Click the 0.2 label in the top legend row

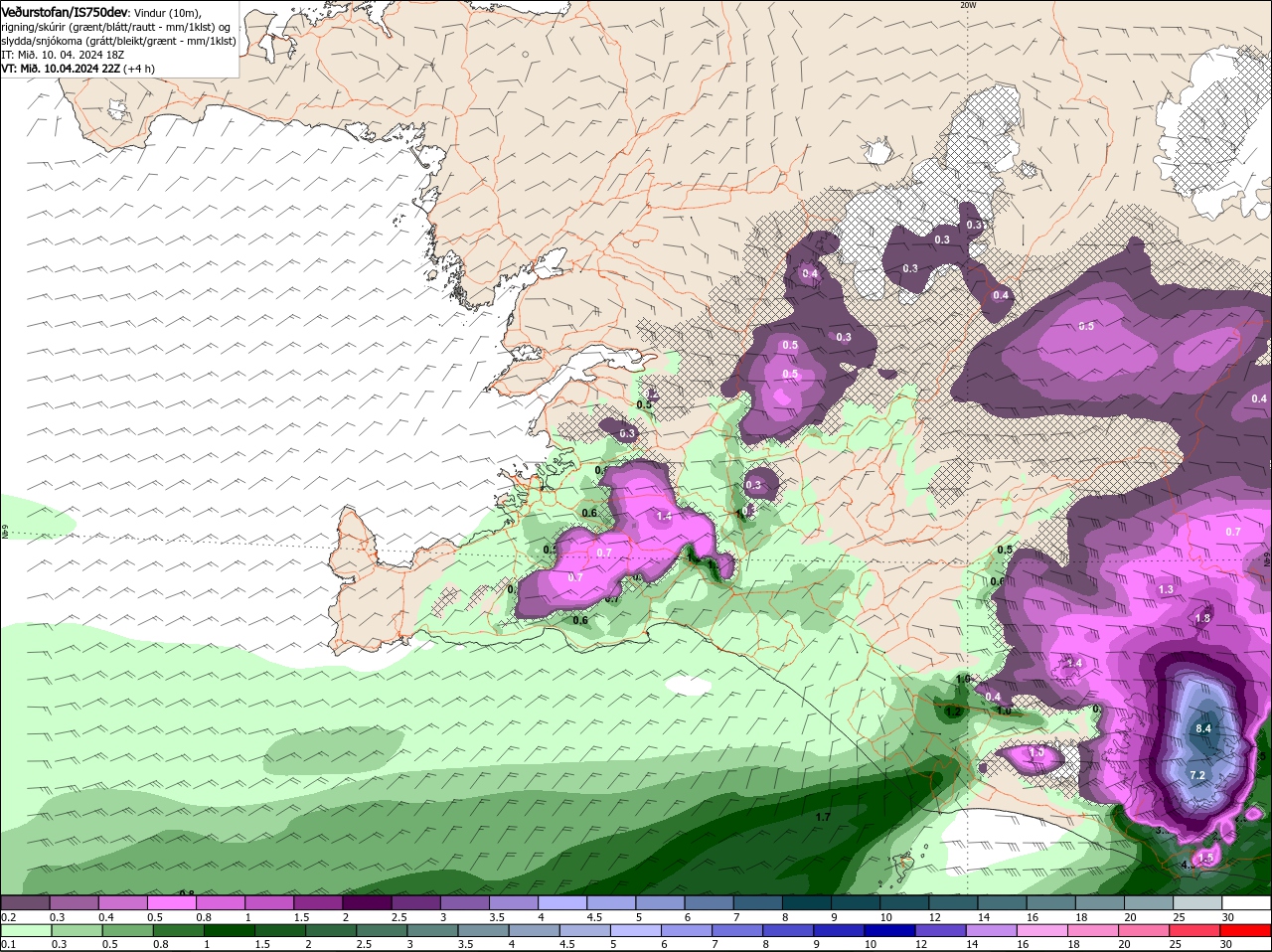tap(8, 917)
